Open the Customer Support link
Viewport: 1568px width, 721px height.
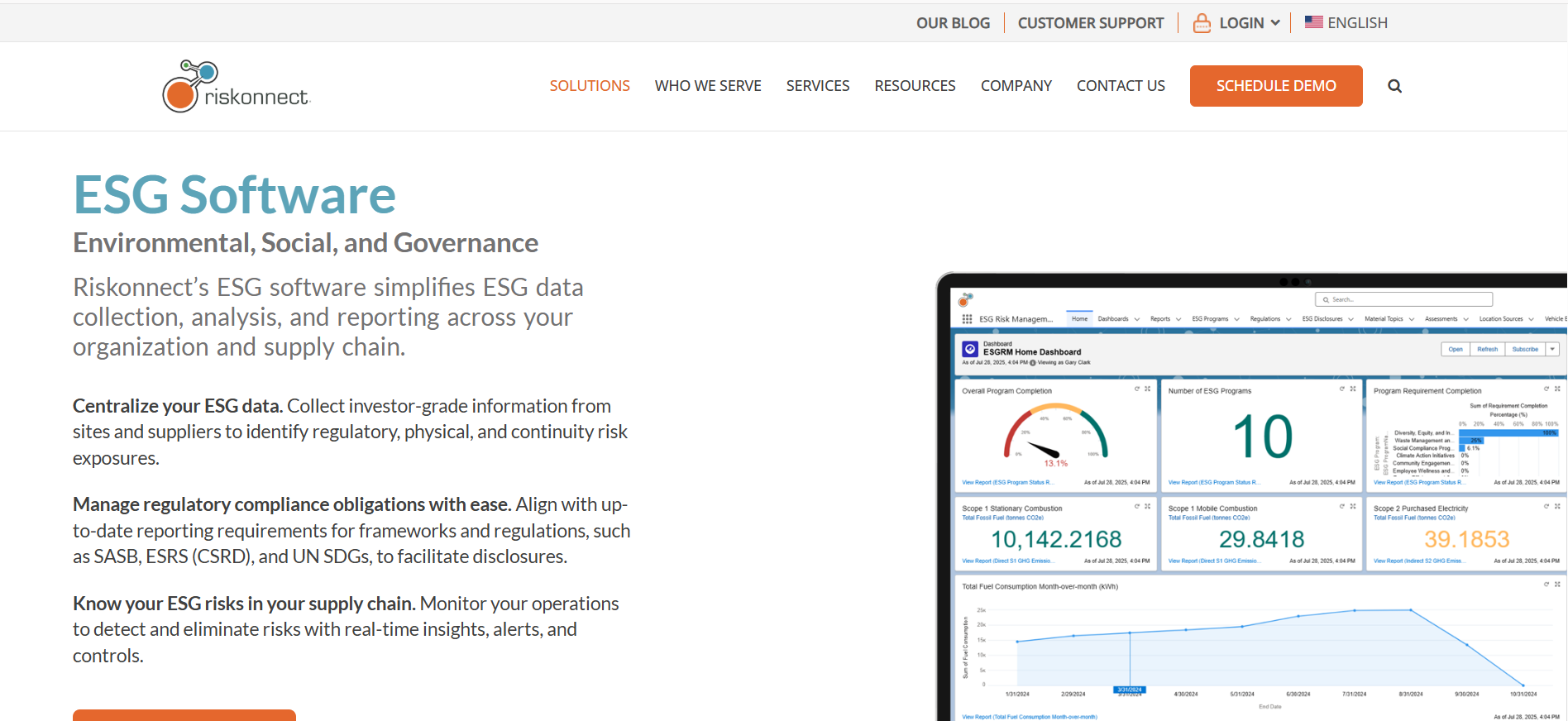[x=1091, y=23]
